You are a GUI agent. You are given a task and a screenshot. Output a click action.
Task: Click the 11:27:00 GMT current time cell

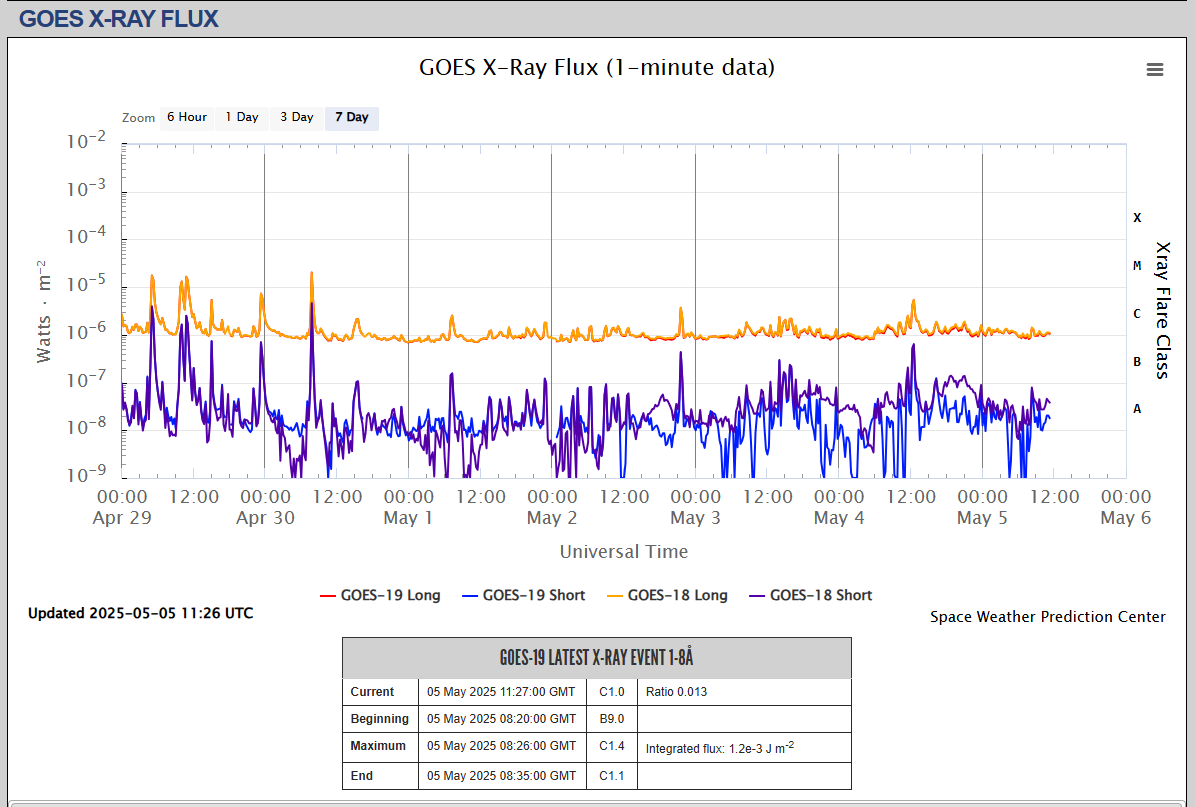pos(501,692)
